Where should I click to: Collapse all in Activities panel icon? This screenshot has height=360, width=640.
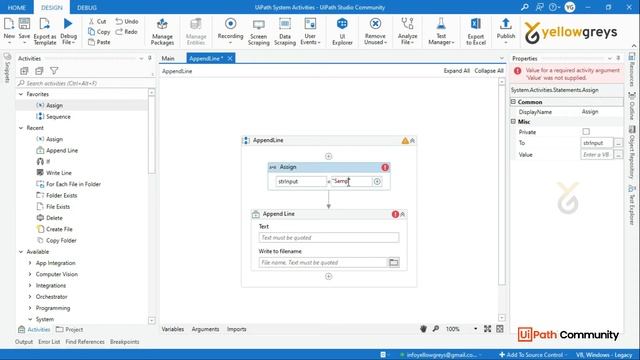point(39,71)
